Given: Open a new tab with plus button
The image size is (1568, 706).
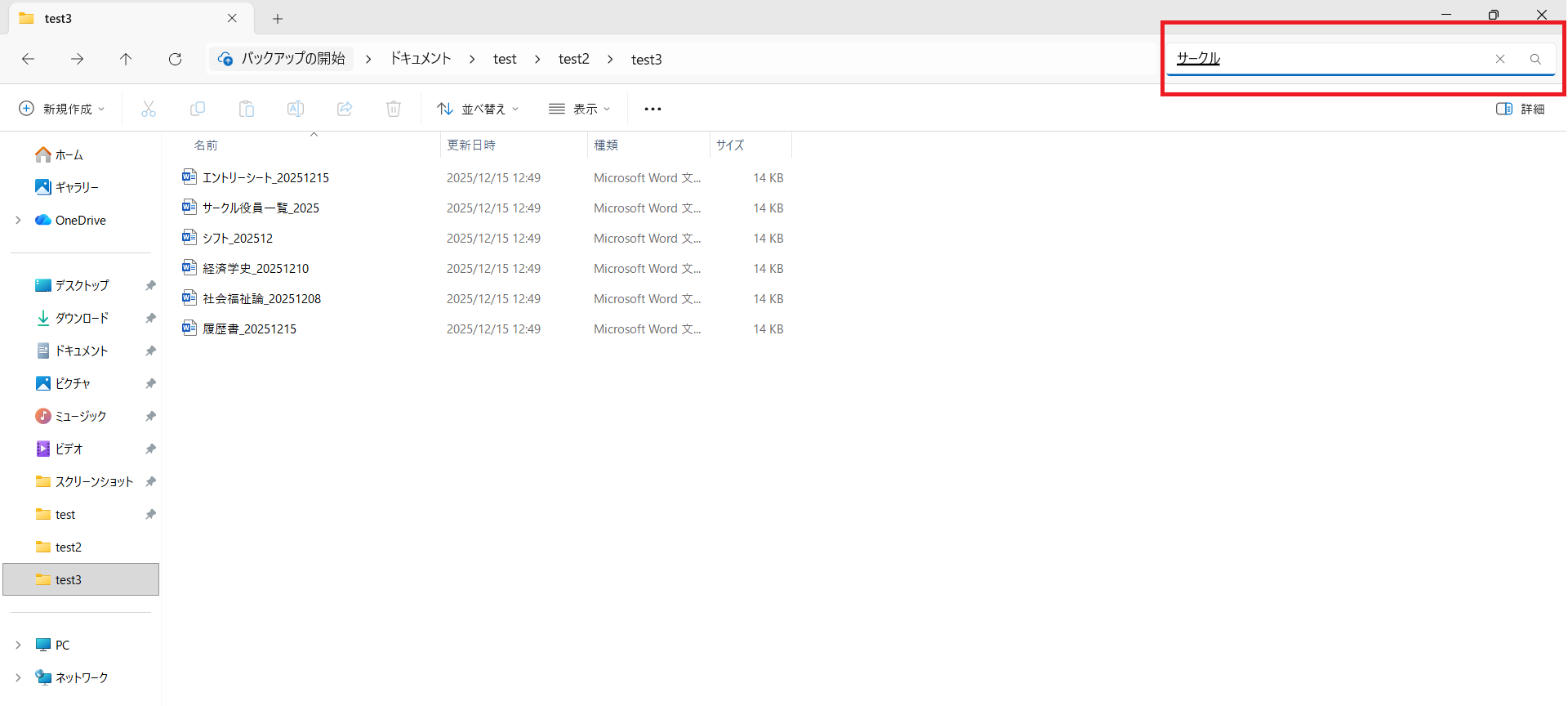Looking at the screenshot, I should coord(278,19).
